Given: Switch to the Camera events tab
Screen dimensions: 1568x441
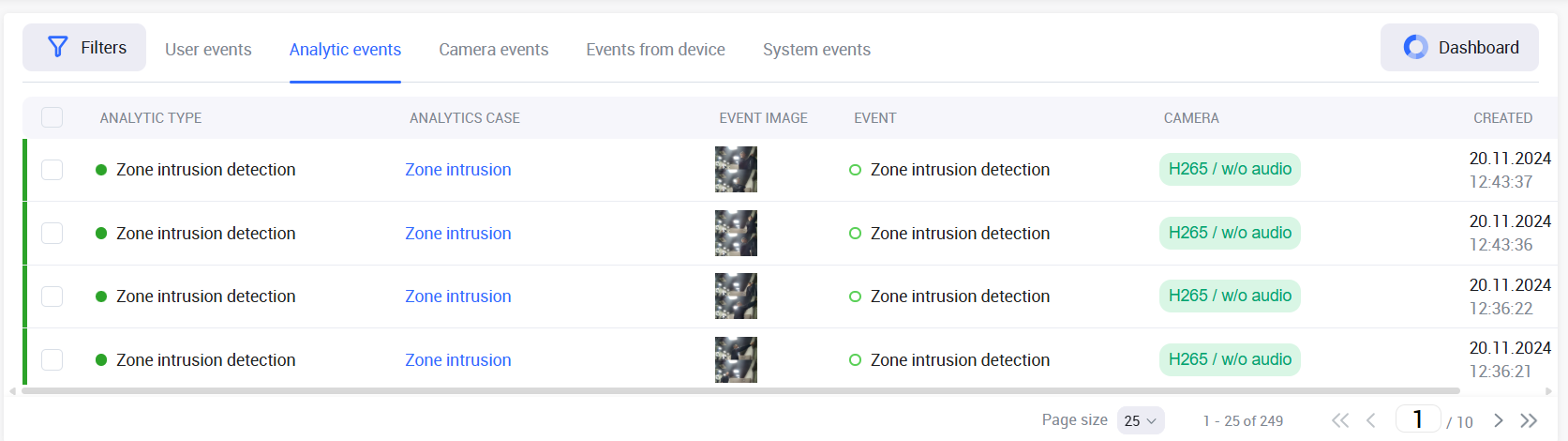Looking at the screenshot, I should coord(493,50).
